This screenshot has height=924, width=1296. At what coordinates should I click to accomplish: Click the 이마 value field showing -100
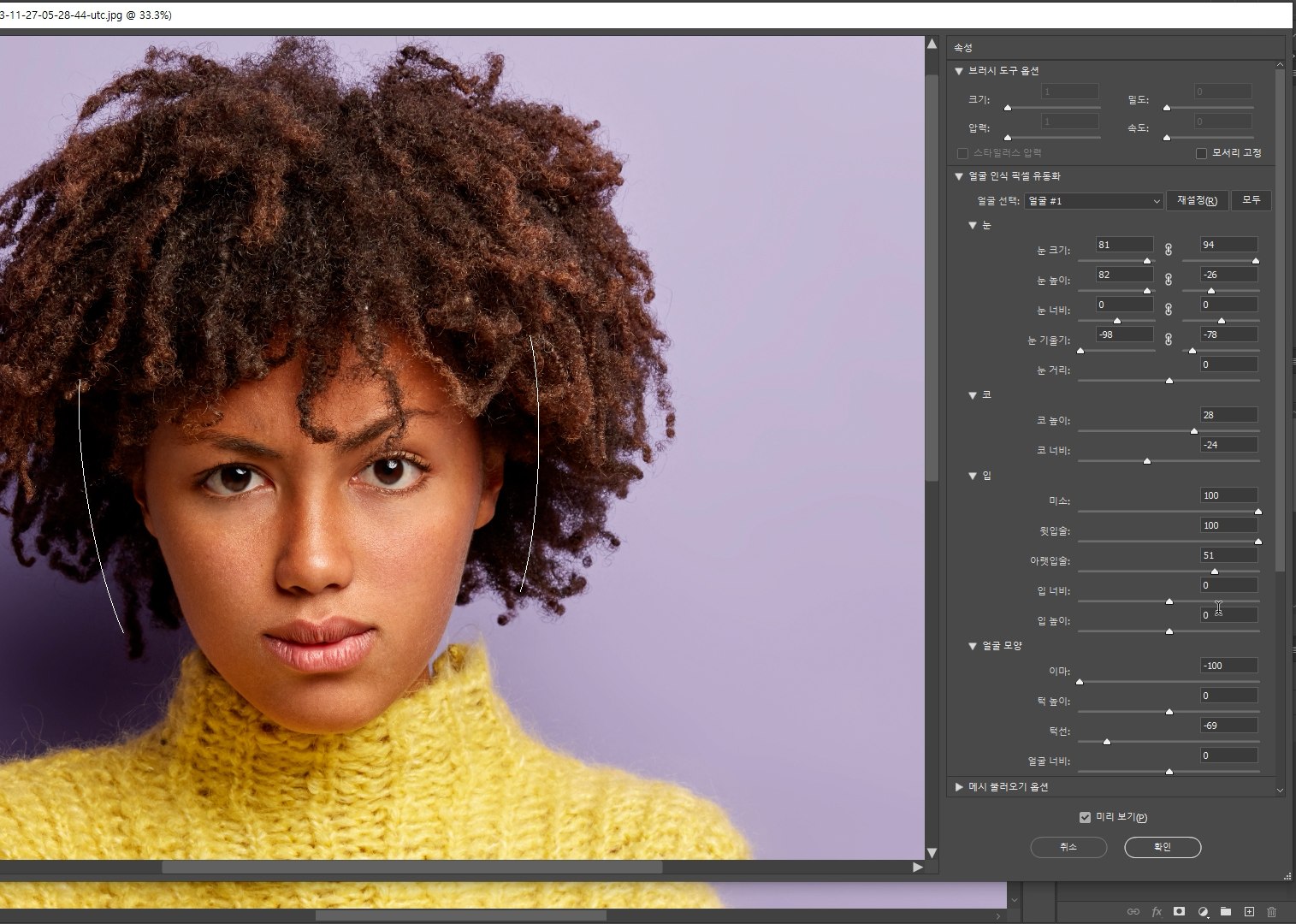pyautogui.click(x=1228, y=666)
